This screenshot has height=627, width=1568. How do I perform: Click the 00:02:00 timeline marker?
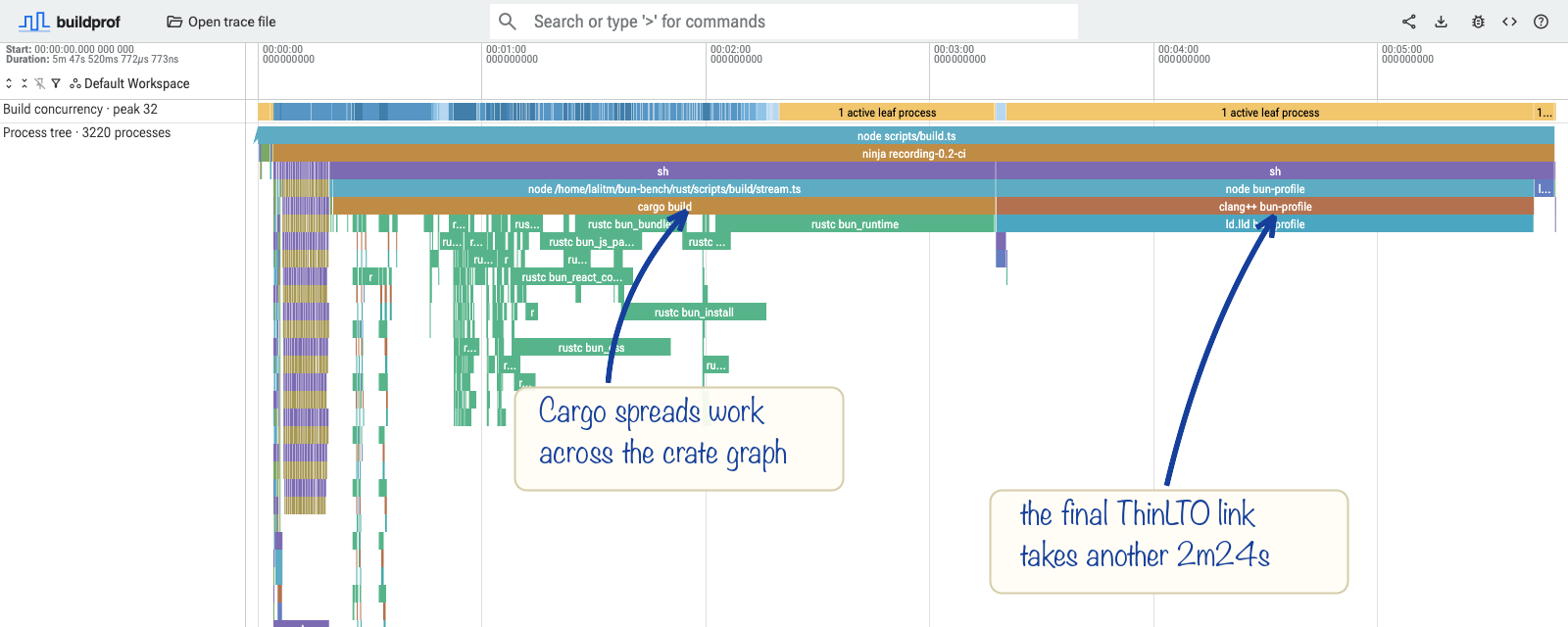(736, 54)
